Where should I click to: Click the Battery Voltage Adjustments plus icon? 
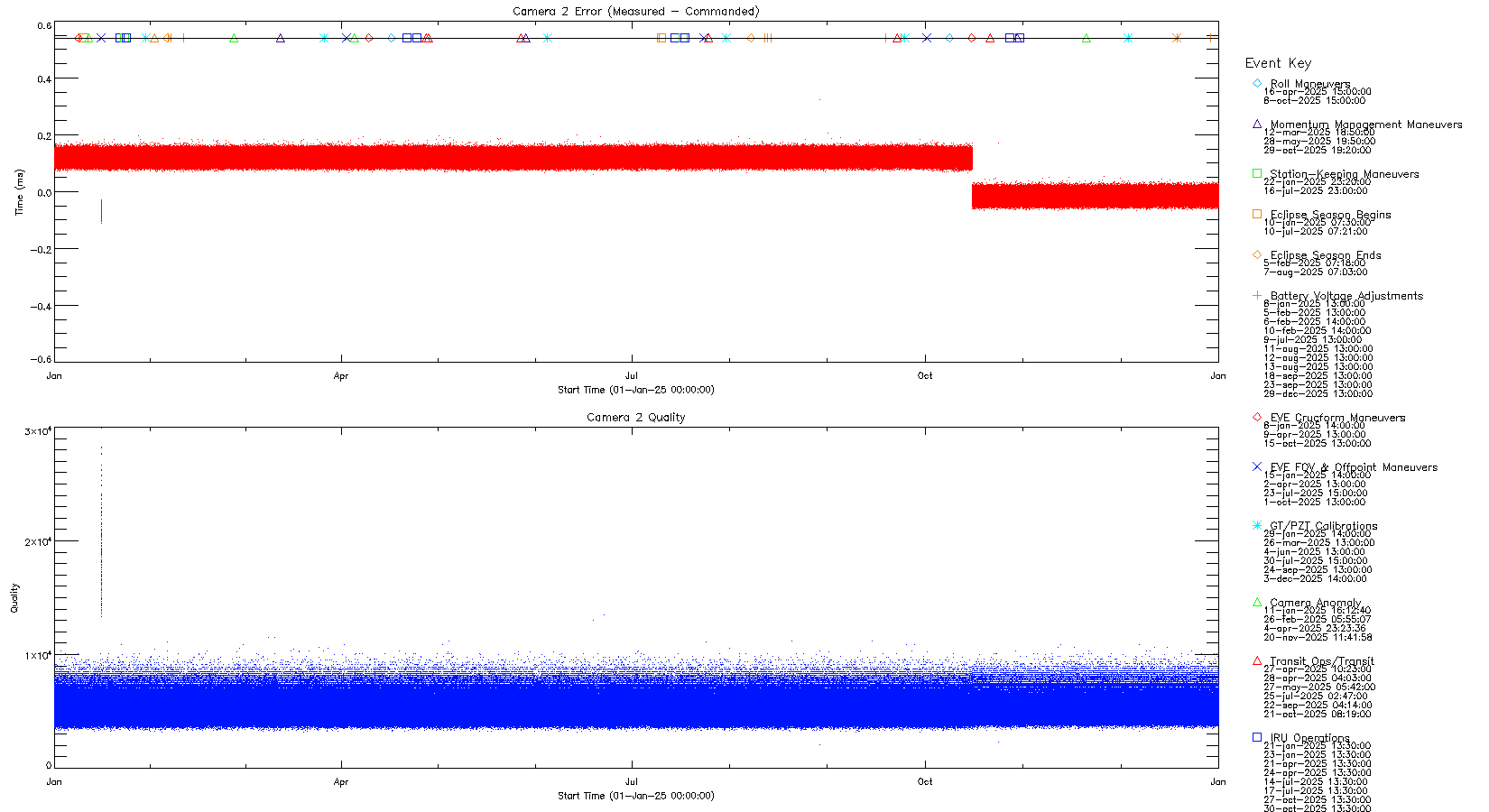coord(1257,295)
